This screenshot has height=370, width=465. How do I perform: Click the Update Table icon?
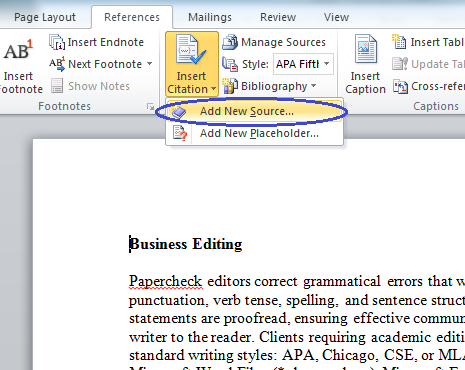400,64
